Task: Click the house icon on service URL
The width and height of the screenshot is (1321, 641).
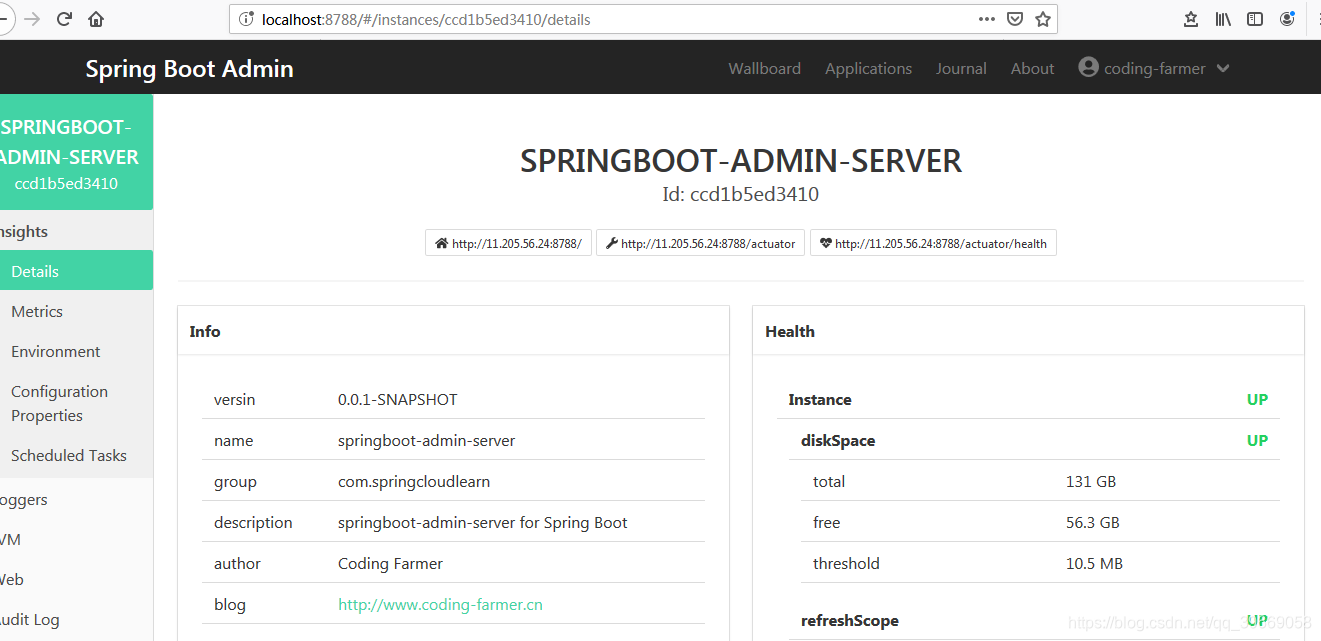Action: (x=441, y=243)
